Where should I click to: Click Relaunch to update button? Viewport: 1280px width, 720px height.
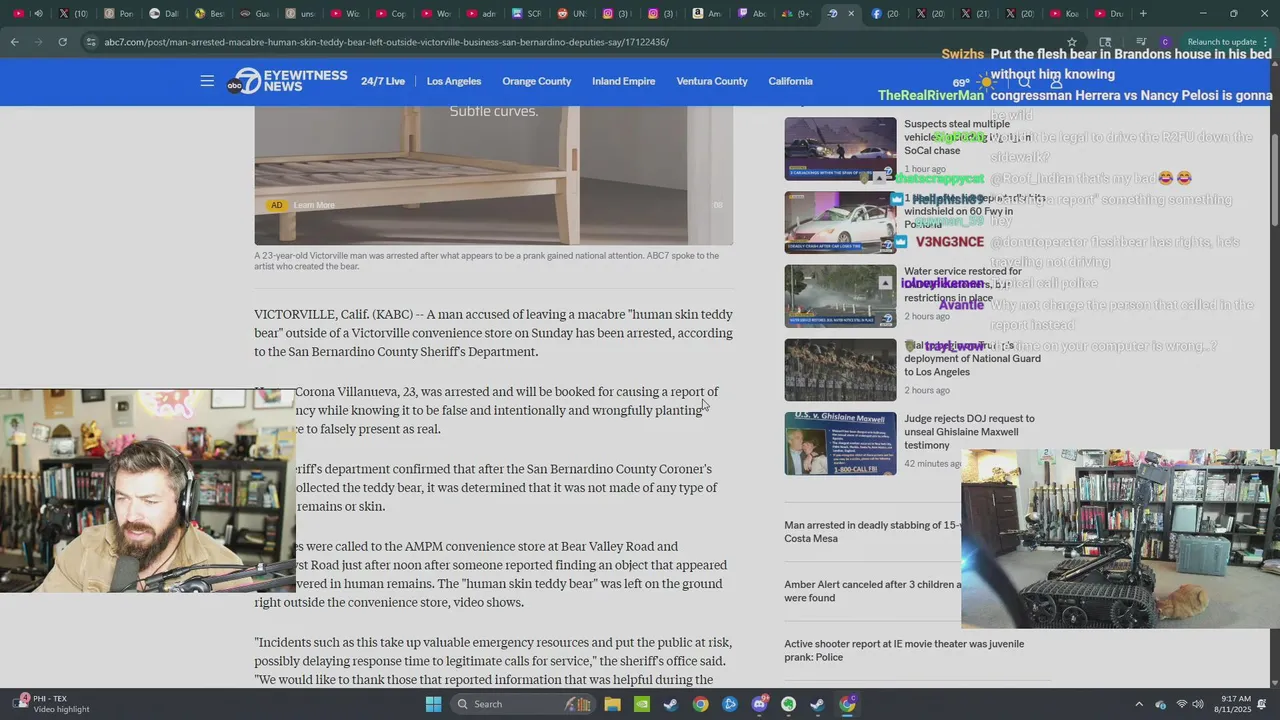point(1221,42)
